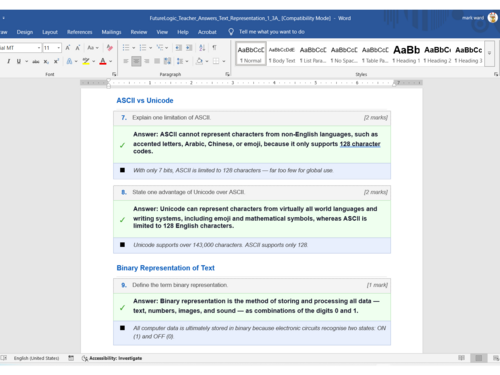This screenshot has width=500, height=375.
Task: Open Paragraph dialog launcher
Action: tap(228, 74)
